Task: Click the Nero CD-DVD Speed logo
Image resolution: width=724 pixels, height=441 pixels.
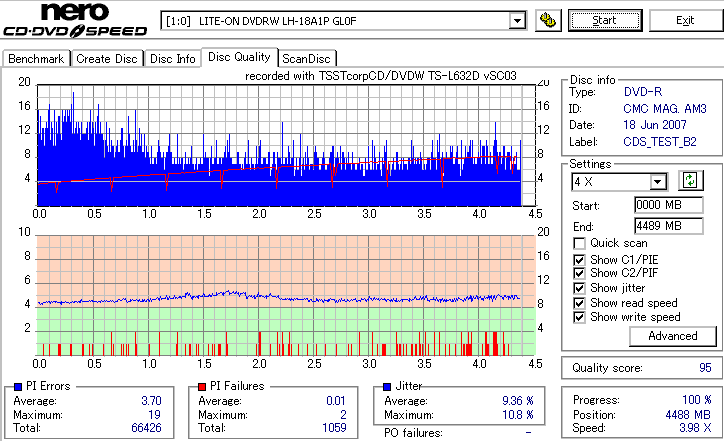Action: (x=75, y=20)
